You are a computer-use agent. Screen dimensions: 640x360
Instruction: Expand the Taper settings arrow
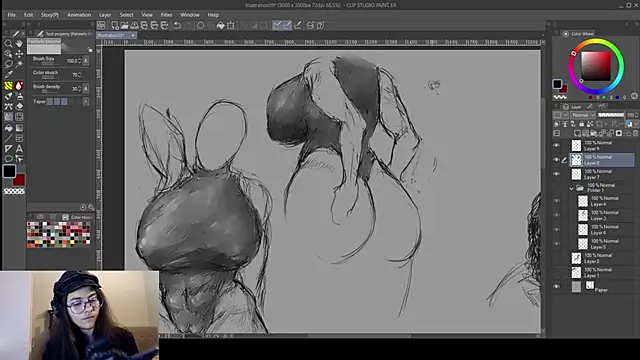point(85,101)
